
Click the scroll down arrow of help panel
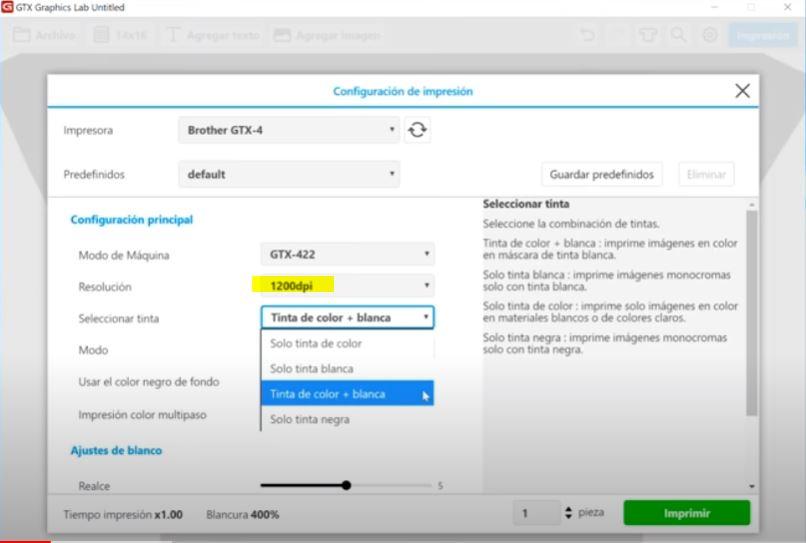(x=752, y=486)
